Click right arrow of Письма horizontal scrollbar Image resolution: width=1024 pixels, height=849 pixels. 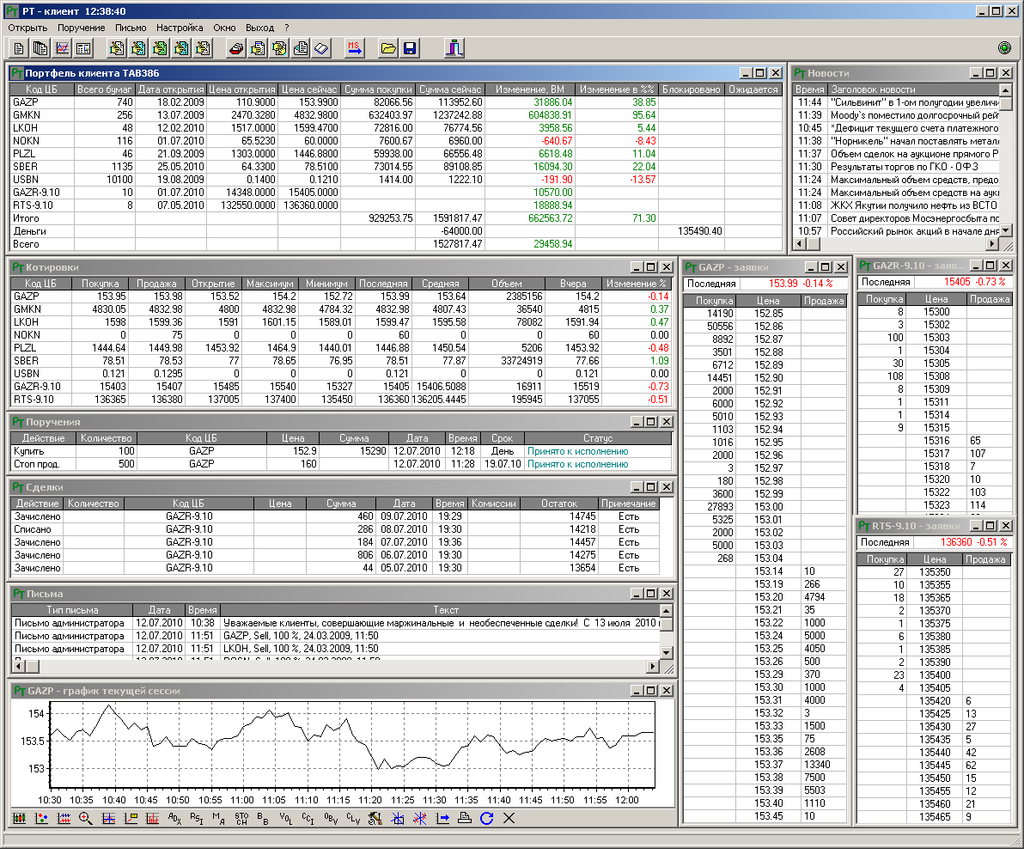(652, 666)
